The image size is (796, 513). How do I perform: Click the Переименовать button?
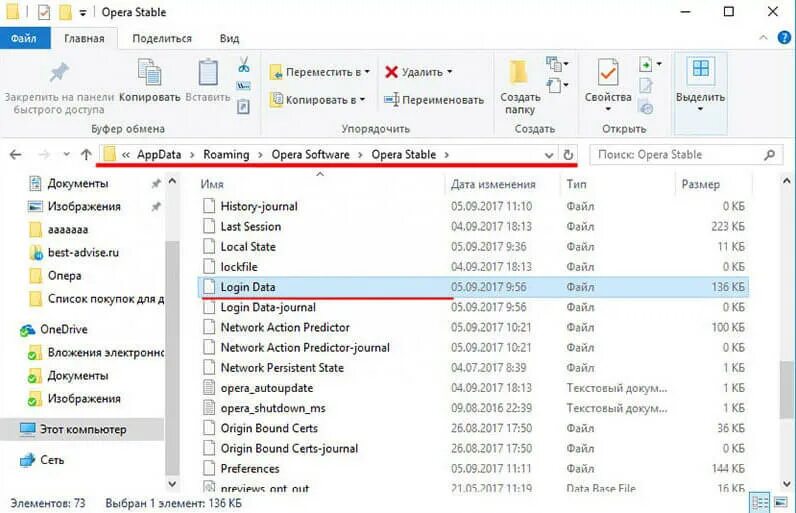coord(434,100)
